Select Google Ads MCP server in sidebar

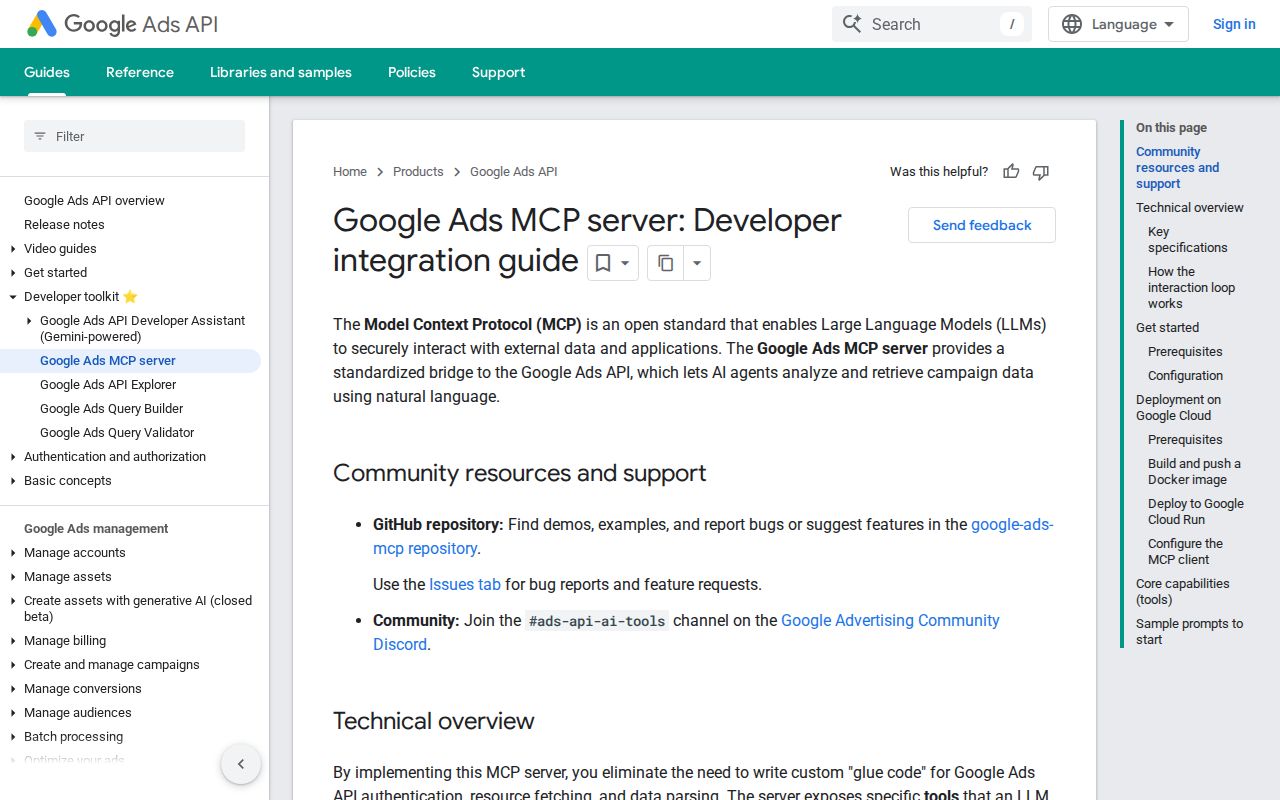pyautogui.click(x=108, y=360)
